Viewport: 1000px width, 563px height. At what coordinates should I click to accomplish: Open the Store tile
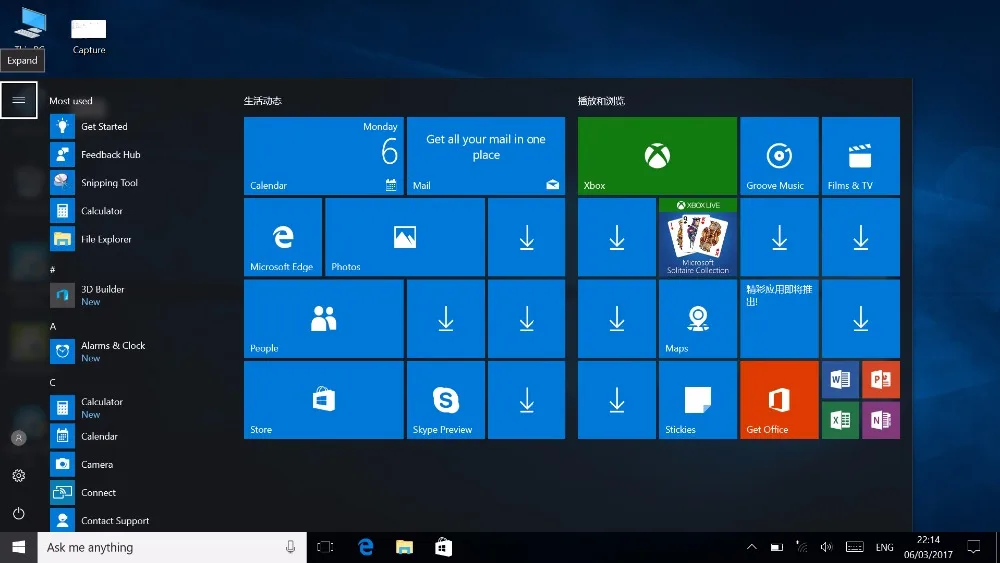click(x=323, y=400)
